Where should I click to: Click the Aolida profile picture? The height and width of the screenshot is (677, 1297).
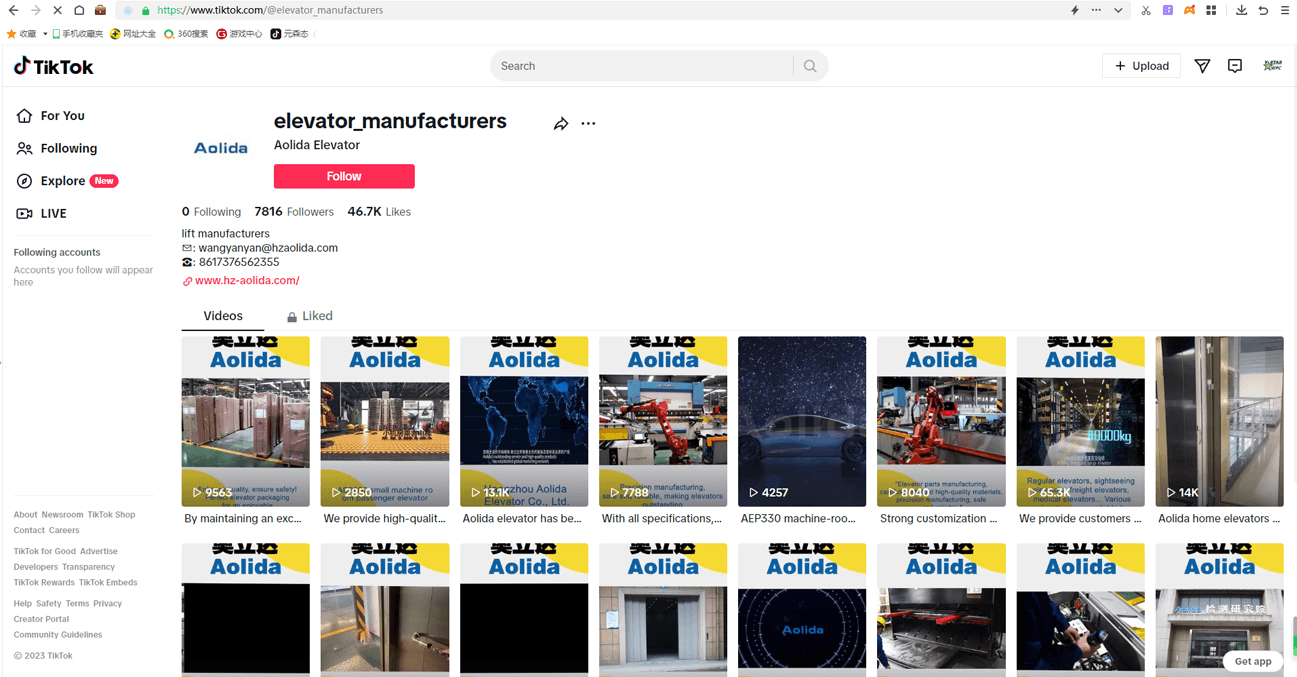pos(221,148)
